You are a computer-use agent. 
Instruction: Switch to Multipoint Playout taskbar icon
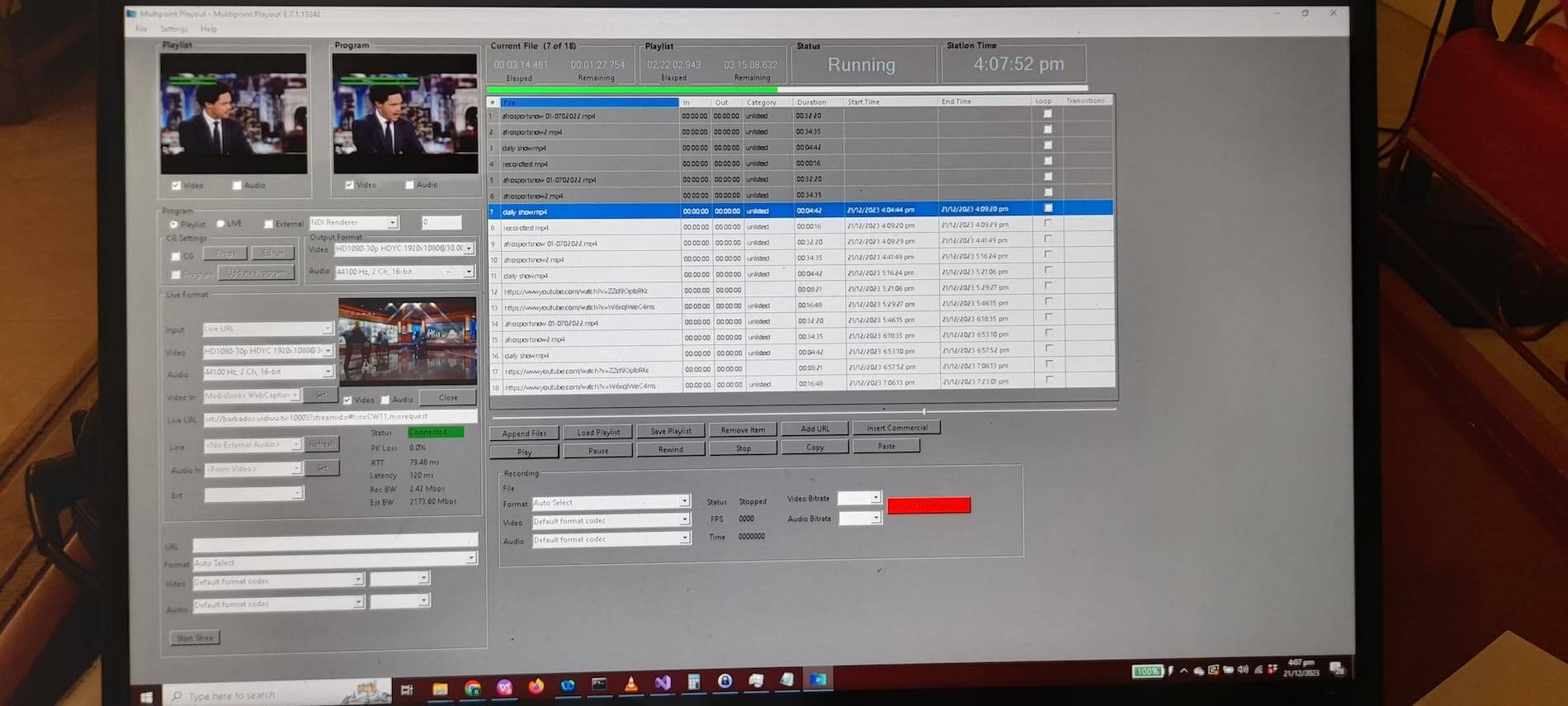(818, 679)
